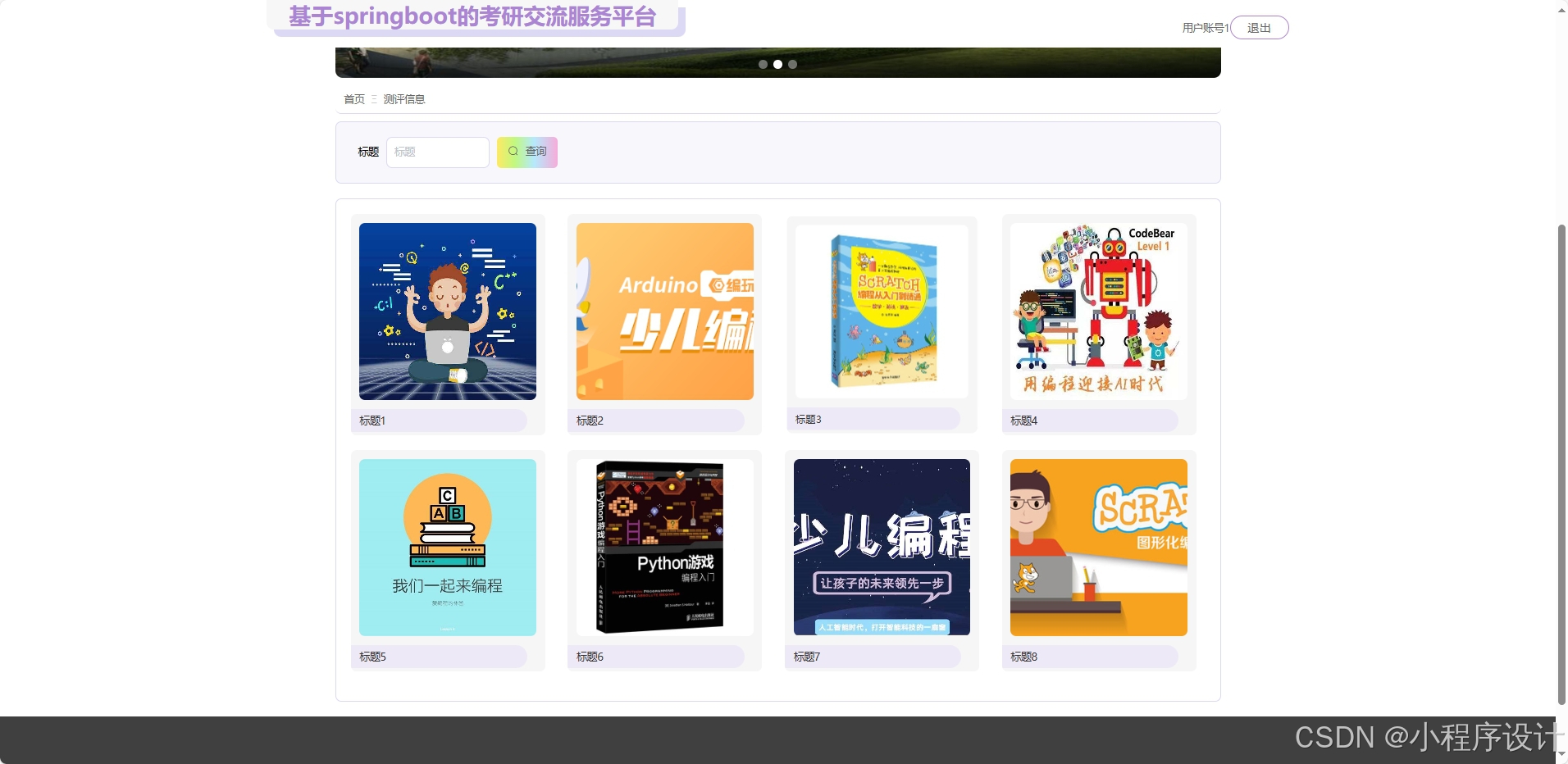The height and width of the screenshot is (764, 1568).
Task: Click the 基于springboot的考研交流服务平台 site title
Action: point(472,16)
